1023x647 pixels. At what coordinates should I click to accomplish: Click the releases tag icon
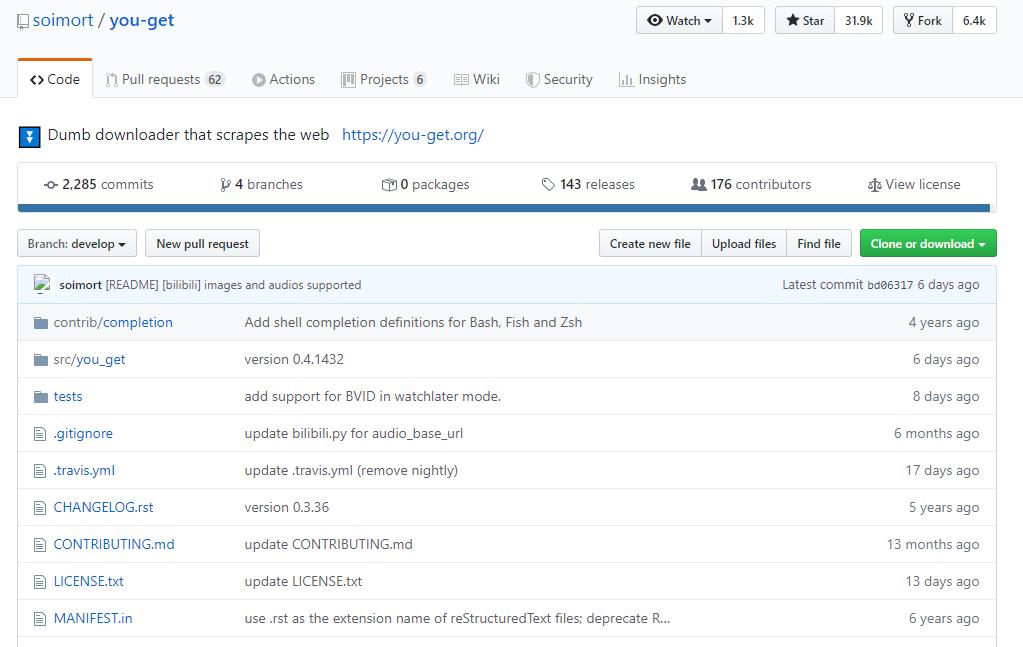[548, 185]
